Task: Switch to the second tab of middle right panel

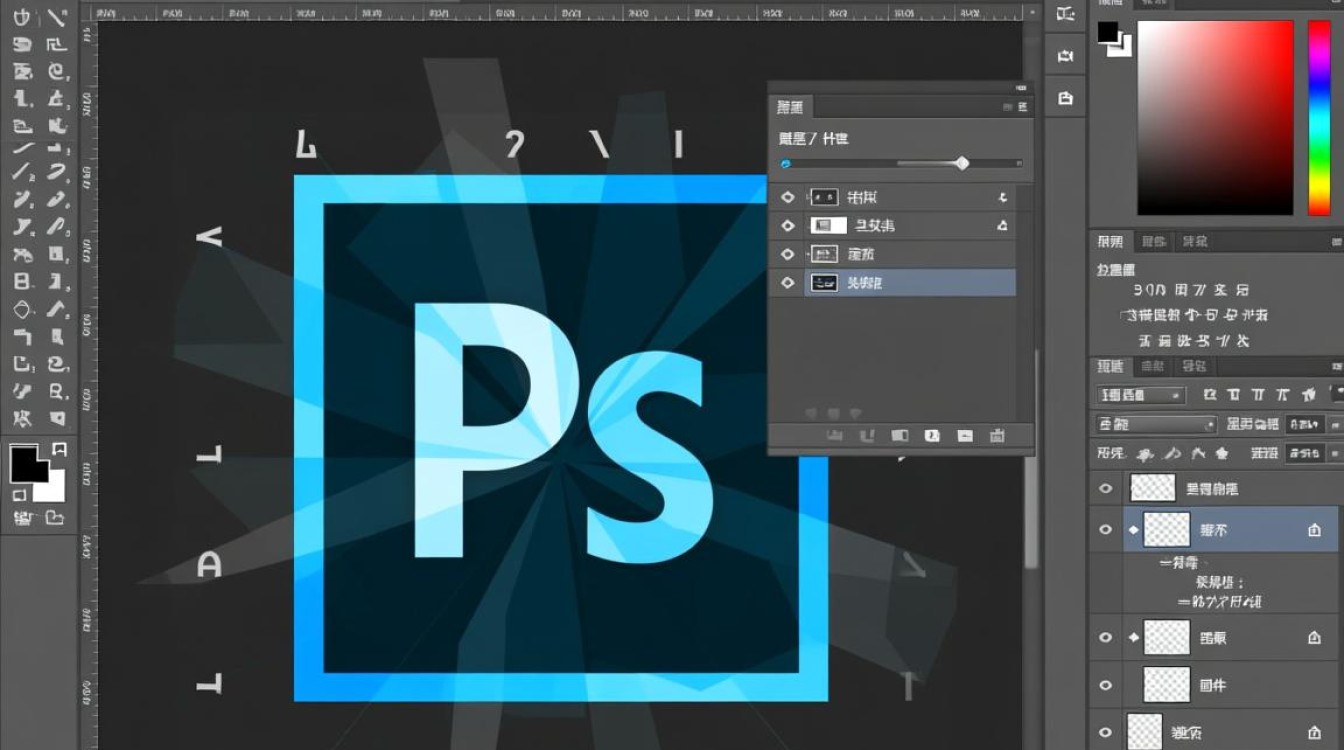Action: pos(1154,241)
